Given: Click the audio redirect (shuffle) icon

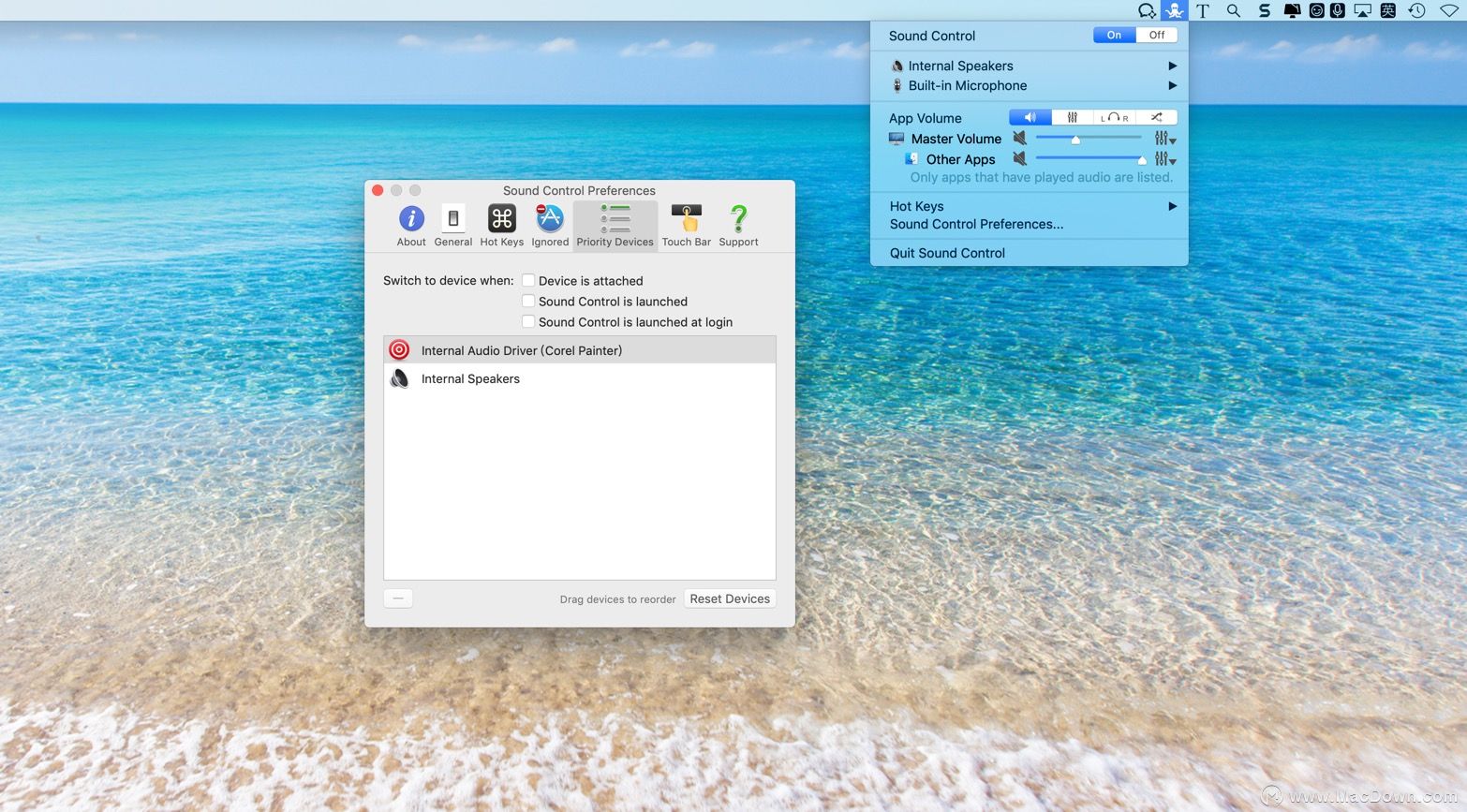Looking at the screenshot, I should 1157,117.
